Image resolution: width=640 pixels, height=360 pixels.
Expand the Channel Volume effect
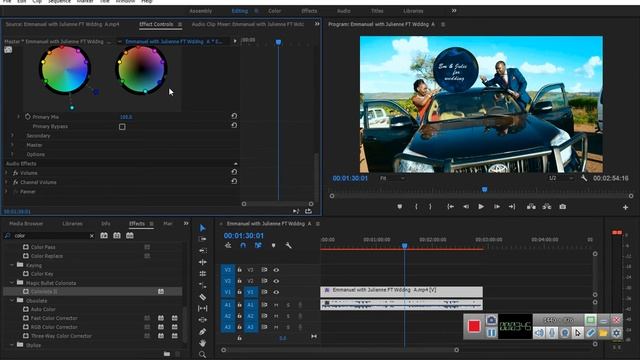click(6, 182)
